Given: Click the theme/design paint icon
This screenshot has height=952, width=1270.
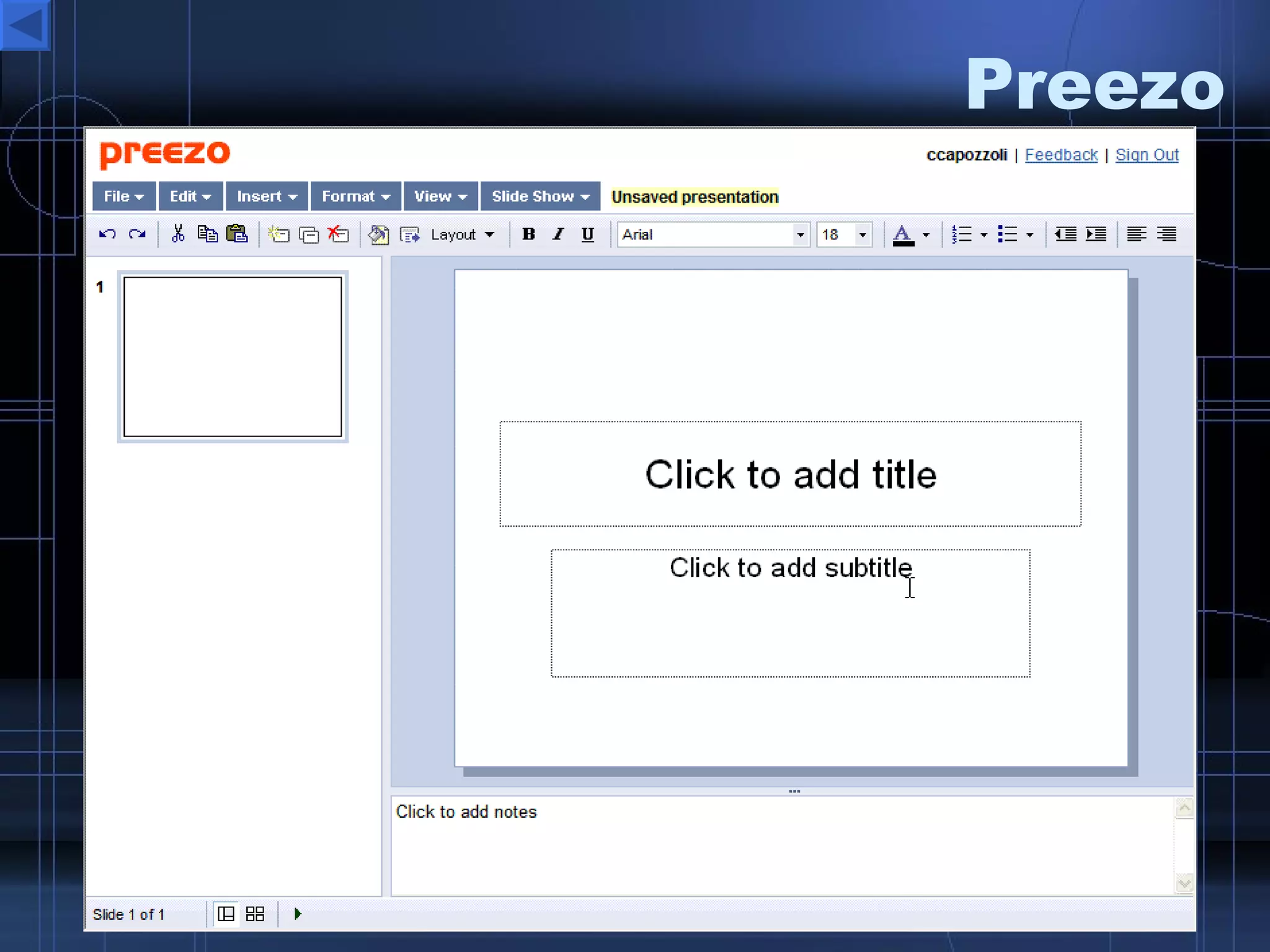Looking at the screenshot, I should click(378, 234).
